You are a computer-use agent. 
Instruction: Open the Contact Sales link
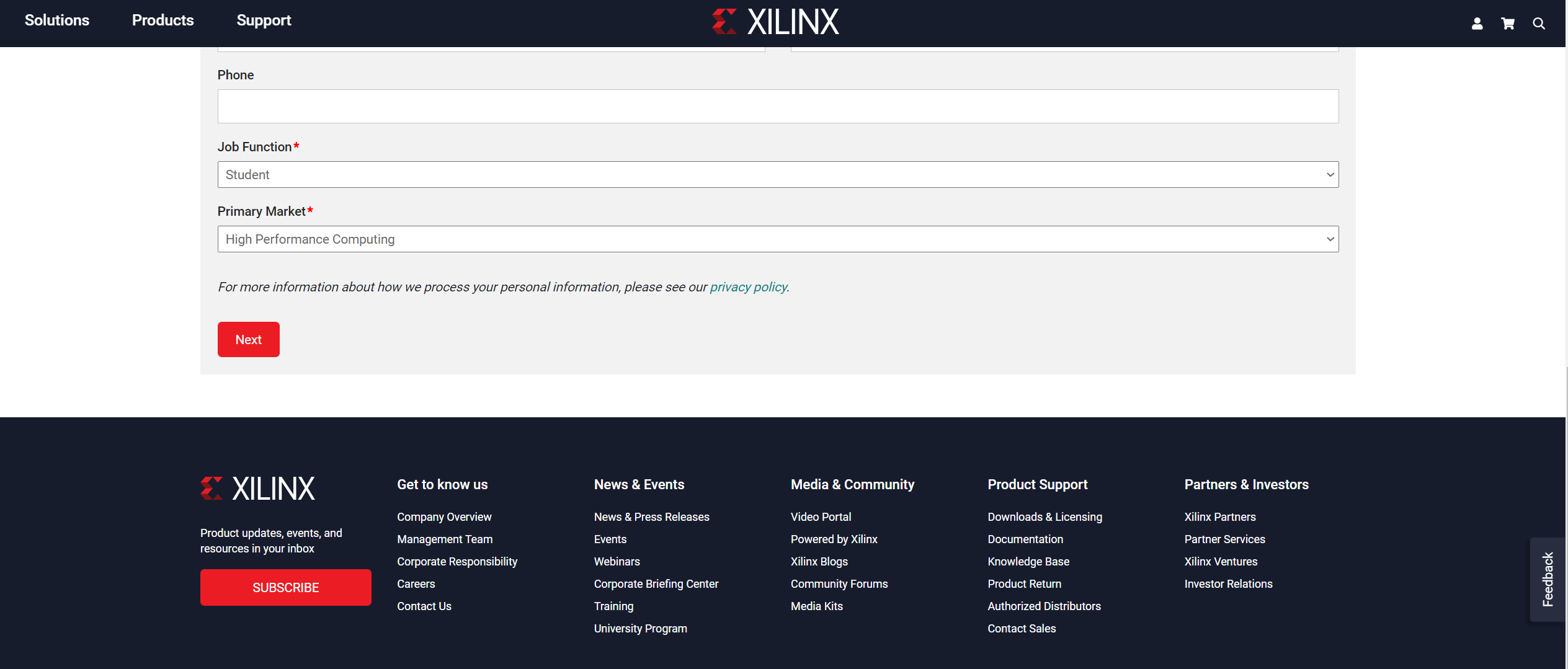[1021, 628]
